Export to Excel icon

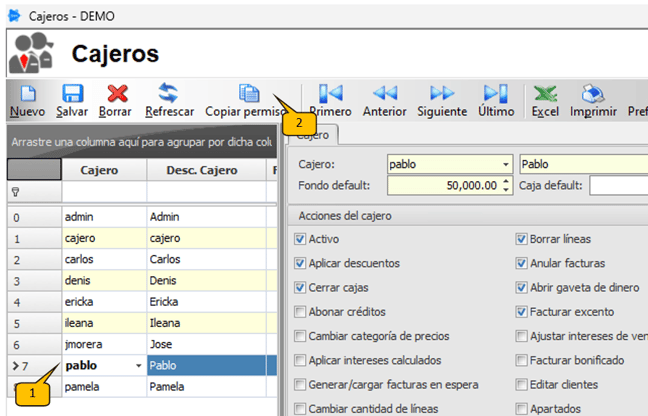tap(545, 93)
